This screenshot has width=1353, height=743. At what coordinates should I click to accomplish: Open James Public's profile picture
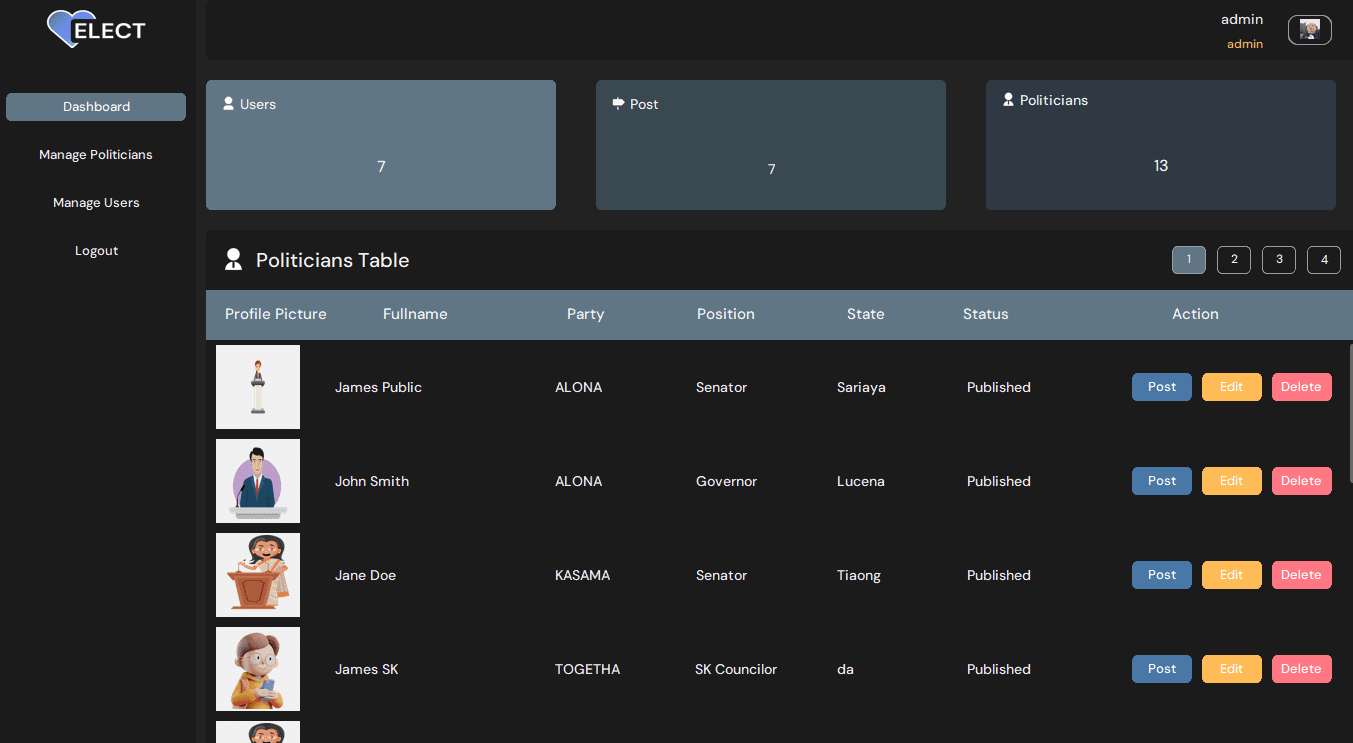tap(258, 387)
